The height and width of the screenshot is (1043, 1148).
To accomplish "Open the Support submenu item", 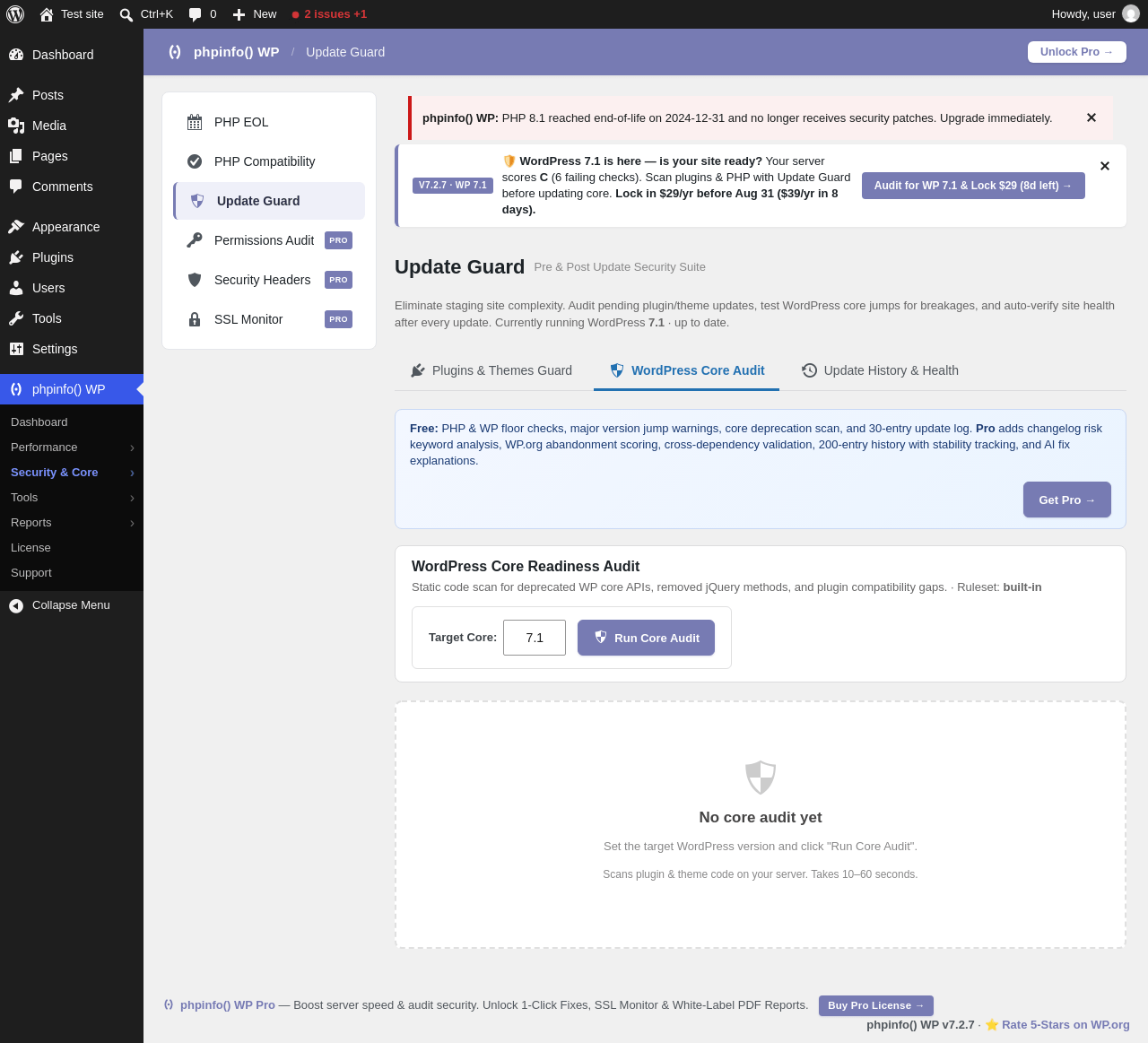I will [31, 573].
